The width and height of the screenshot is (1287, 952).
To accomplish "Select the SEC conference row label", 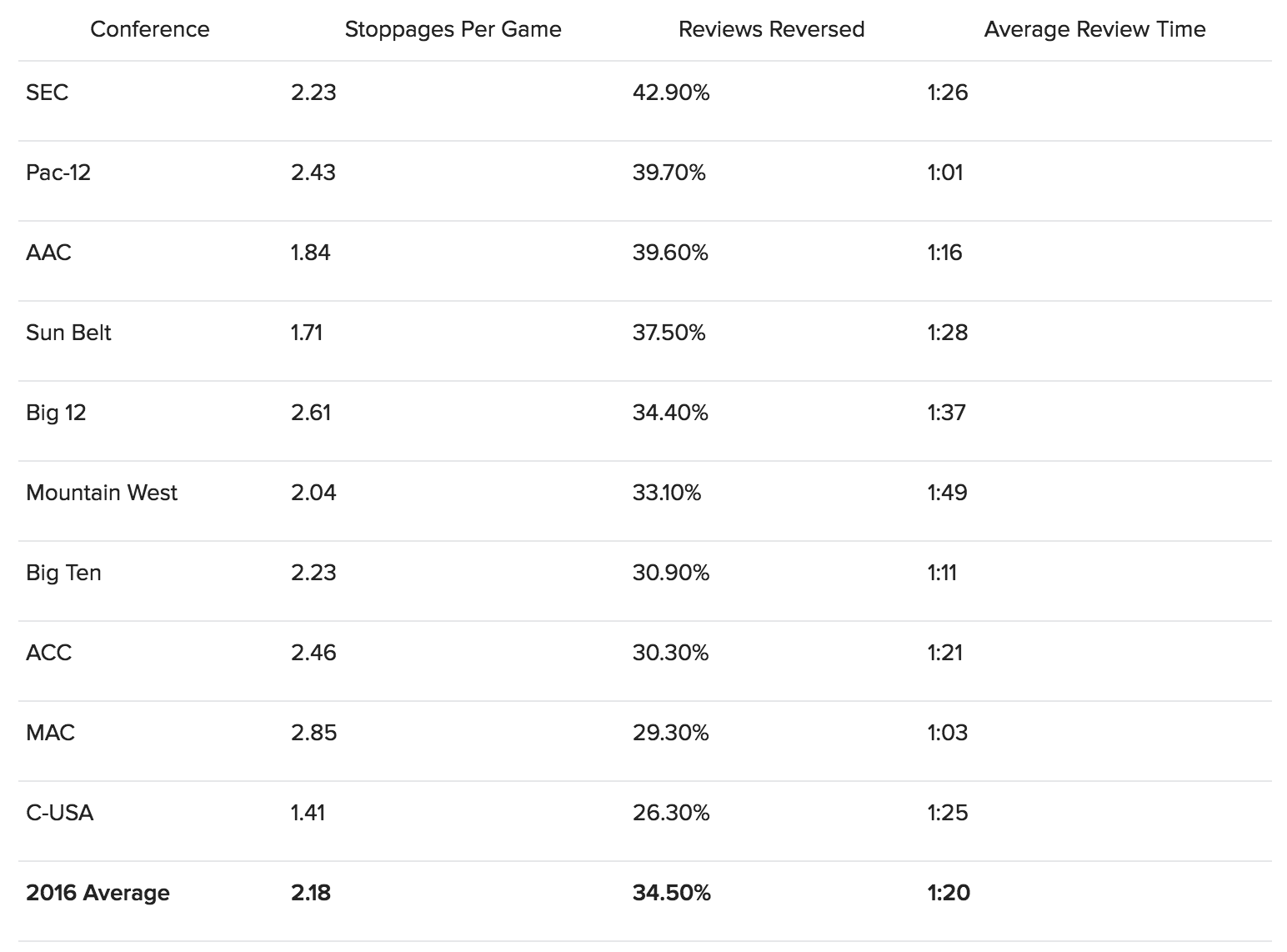I will click(x=48, y=93).
